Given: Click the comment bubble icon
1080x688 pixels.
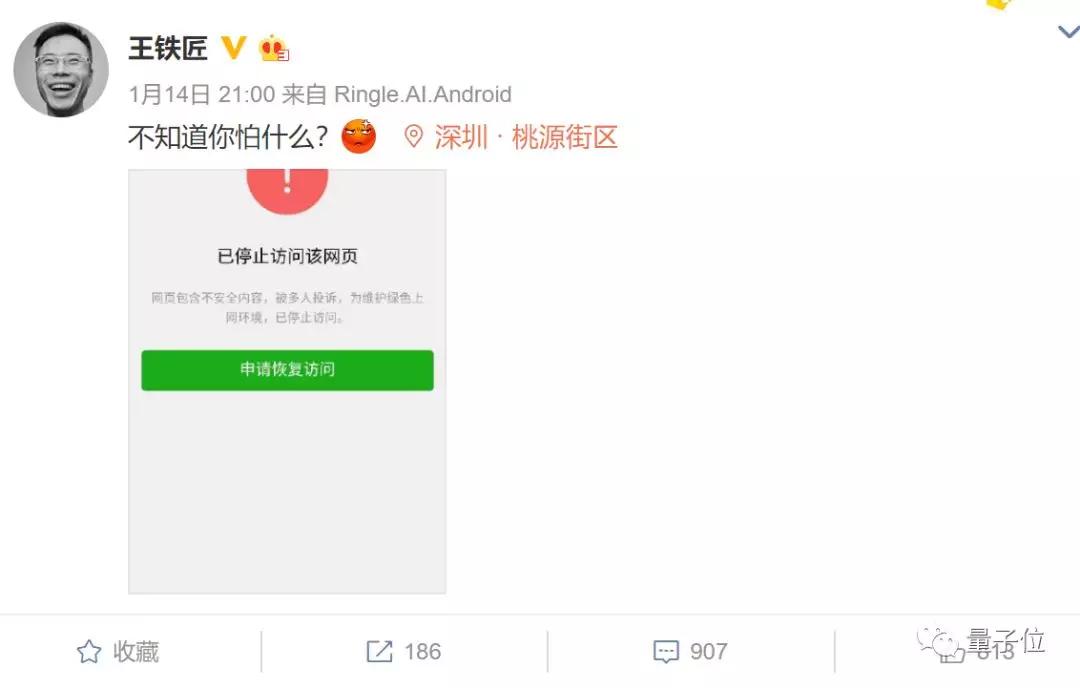Looking at the screenshot, I should click(x=665, y=651).
